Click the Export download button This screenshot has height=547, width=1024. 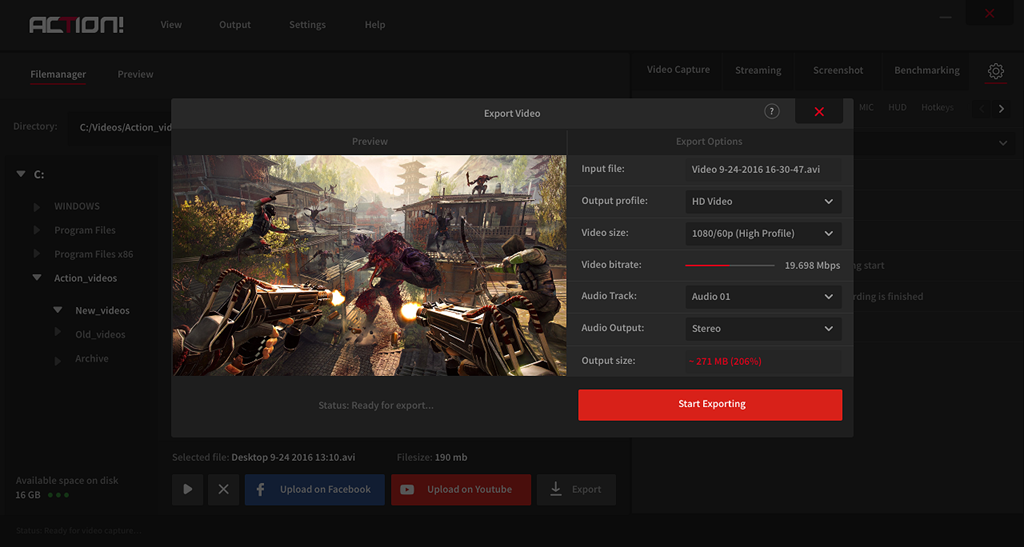576,489
